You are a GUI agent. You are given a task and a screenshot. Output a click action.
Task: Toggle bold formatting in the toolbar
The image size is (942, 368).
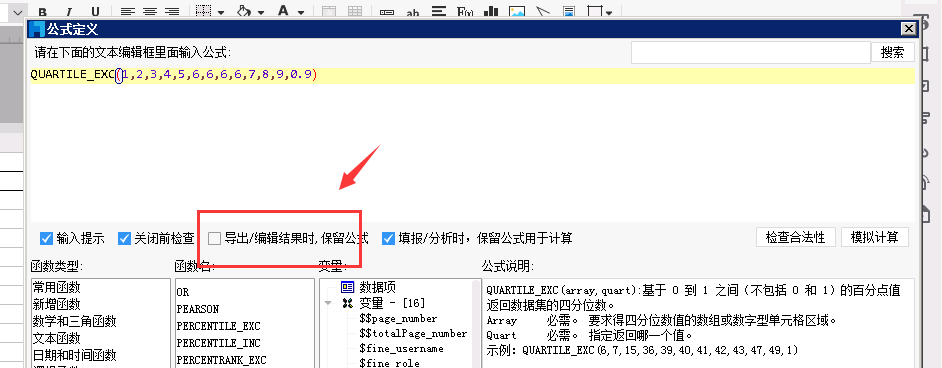pyautogui.click(x=43, y=11)
